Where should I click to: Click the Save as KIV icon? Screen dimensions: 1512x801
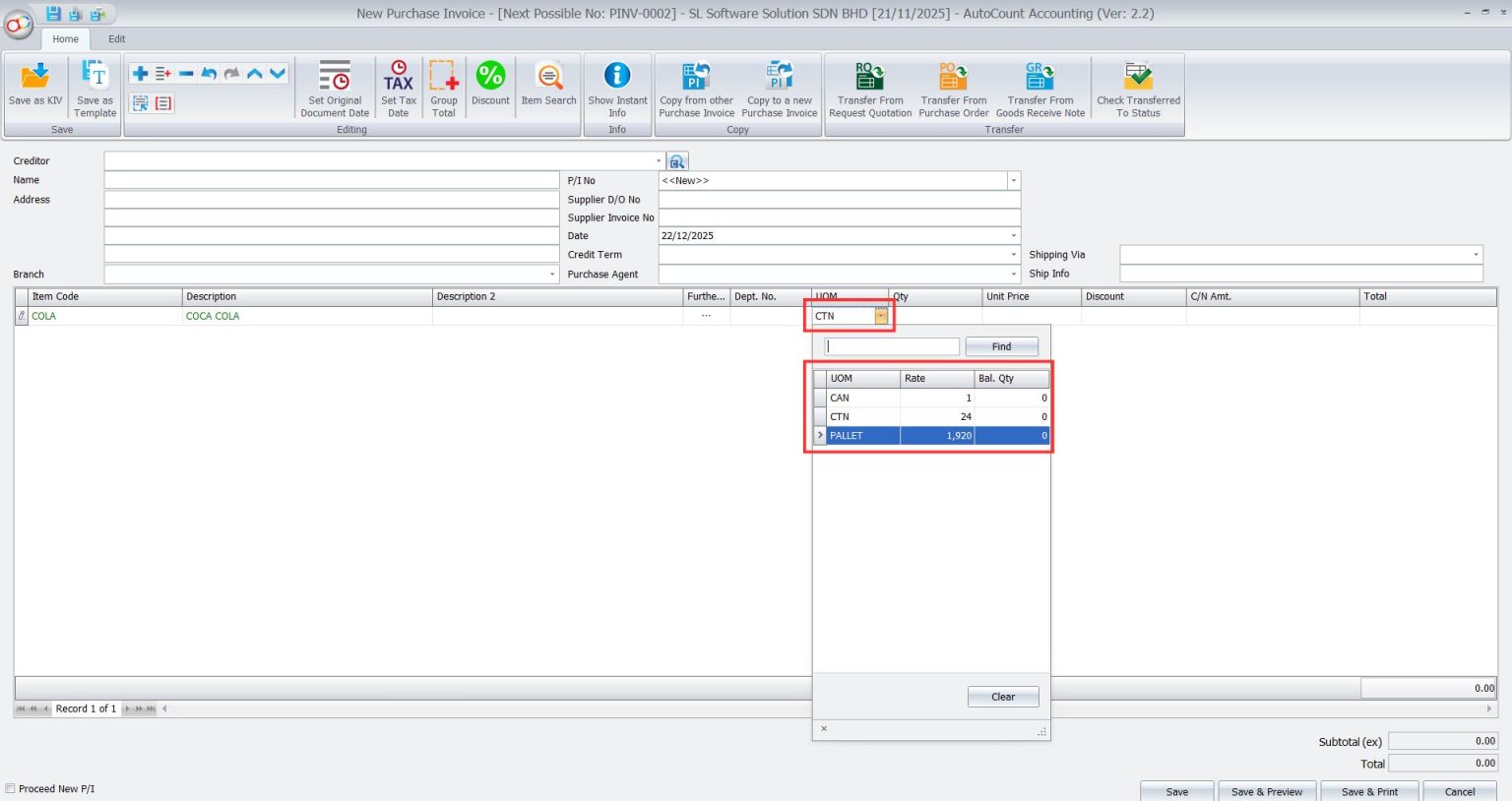click(34, 87)
